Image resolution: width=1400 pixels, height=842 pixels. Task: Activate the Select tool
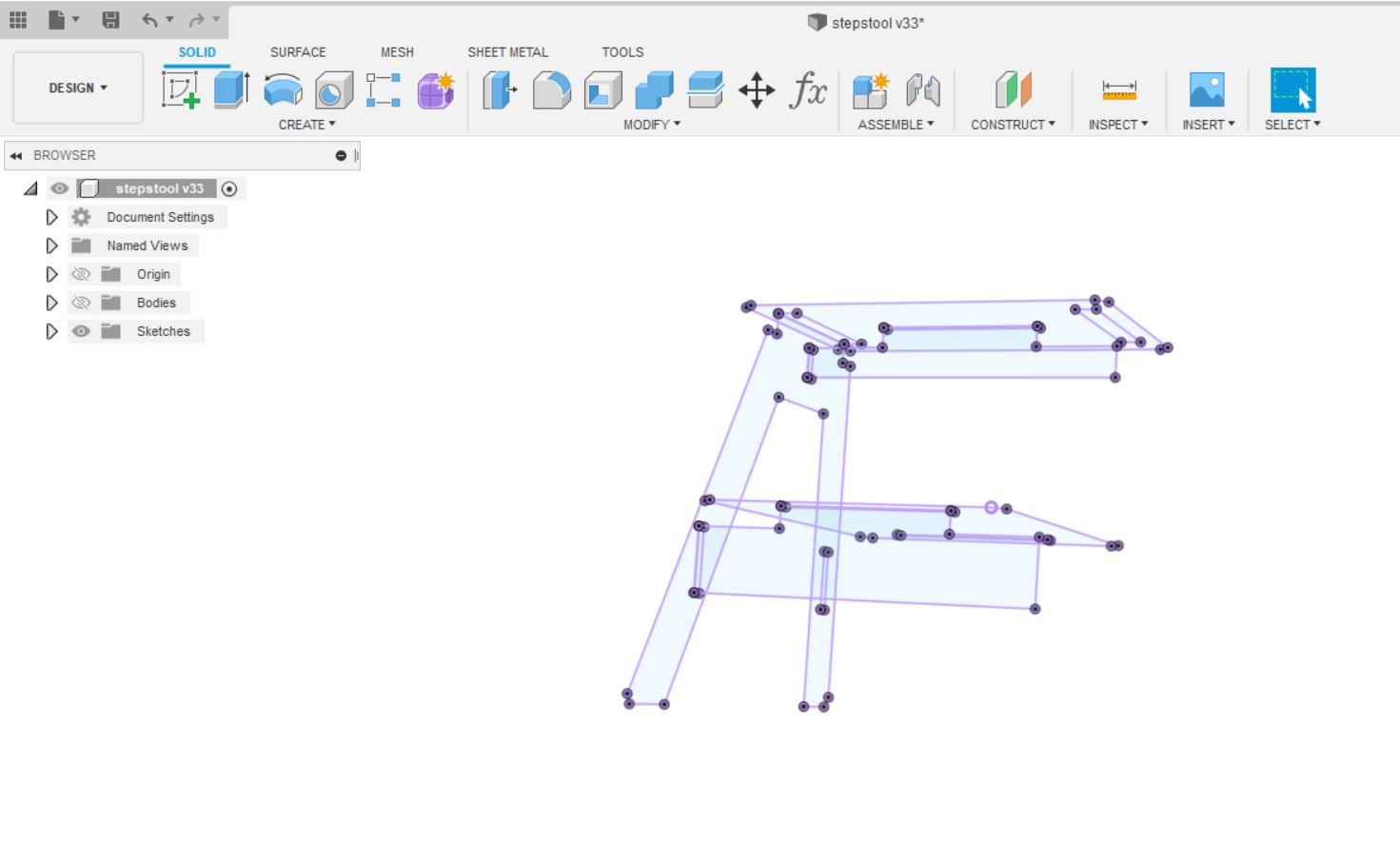(1292, 90)
